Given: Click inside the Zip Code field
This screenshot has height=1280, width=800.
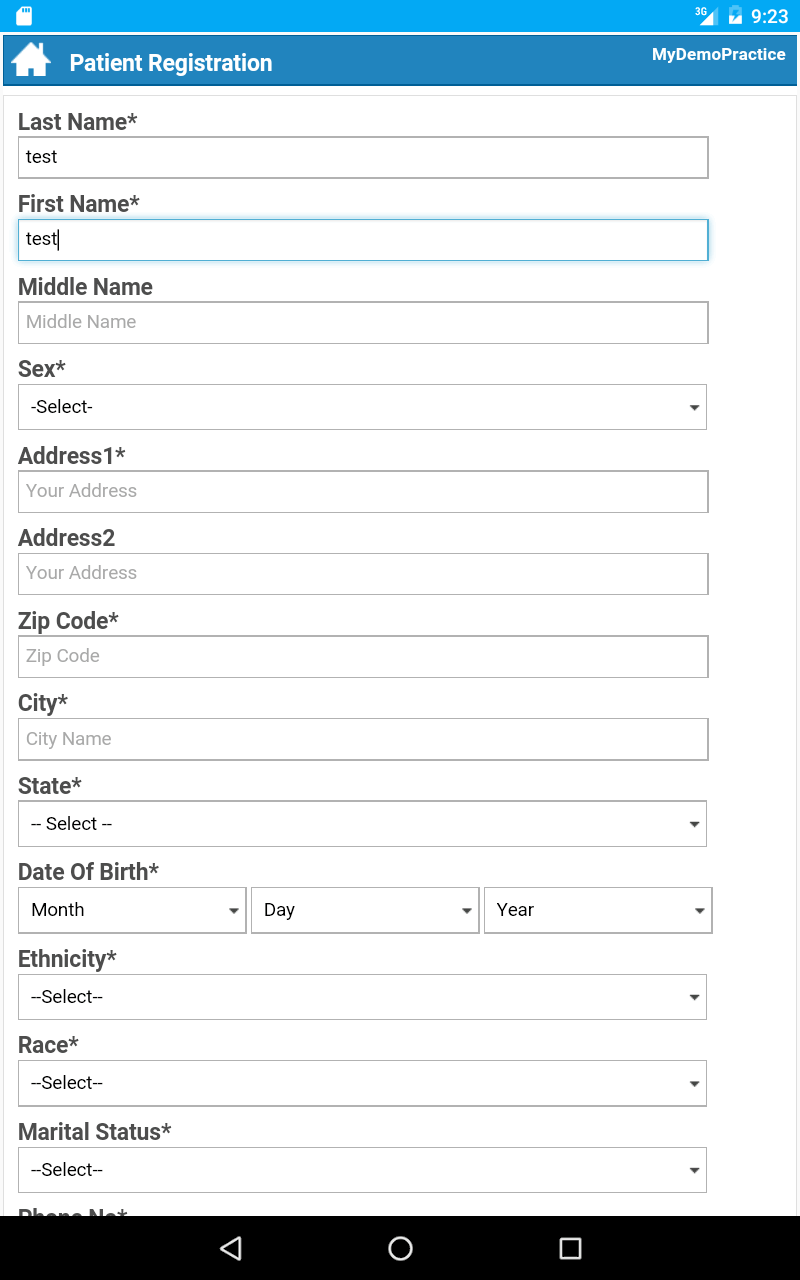Looking at the screenshot, I should [x=362, y=656].
